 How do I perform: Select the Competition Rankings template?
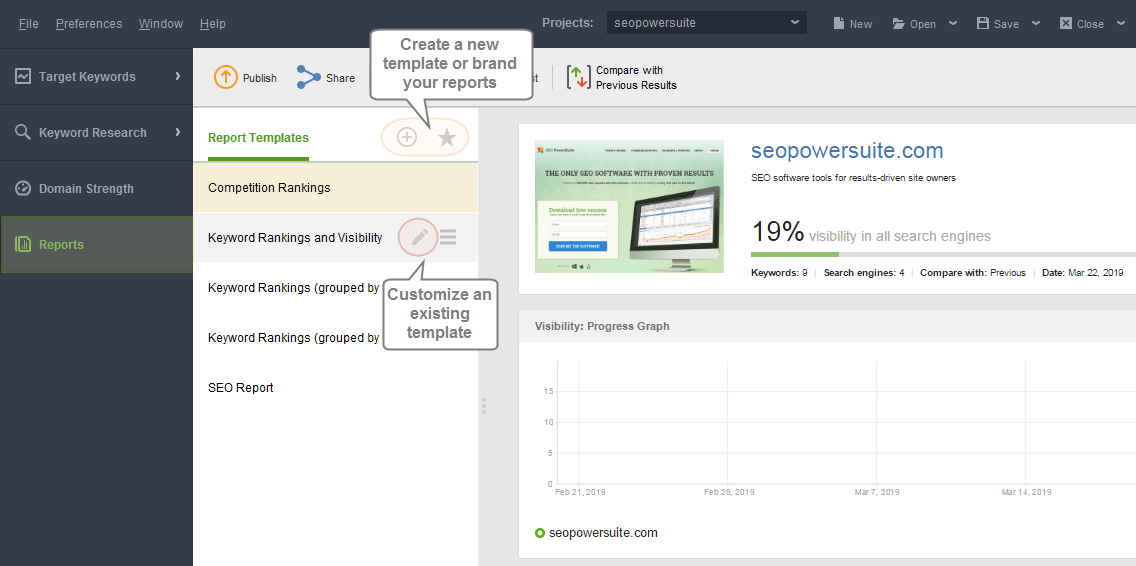[335, 188]
